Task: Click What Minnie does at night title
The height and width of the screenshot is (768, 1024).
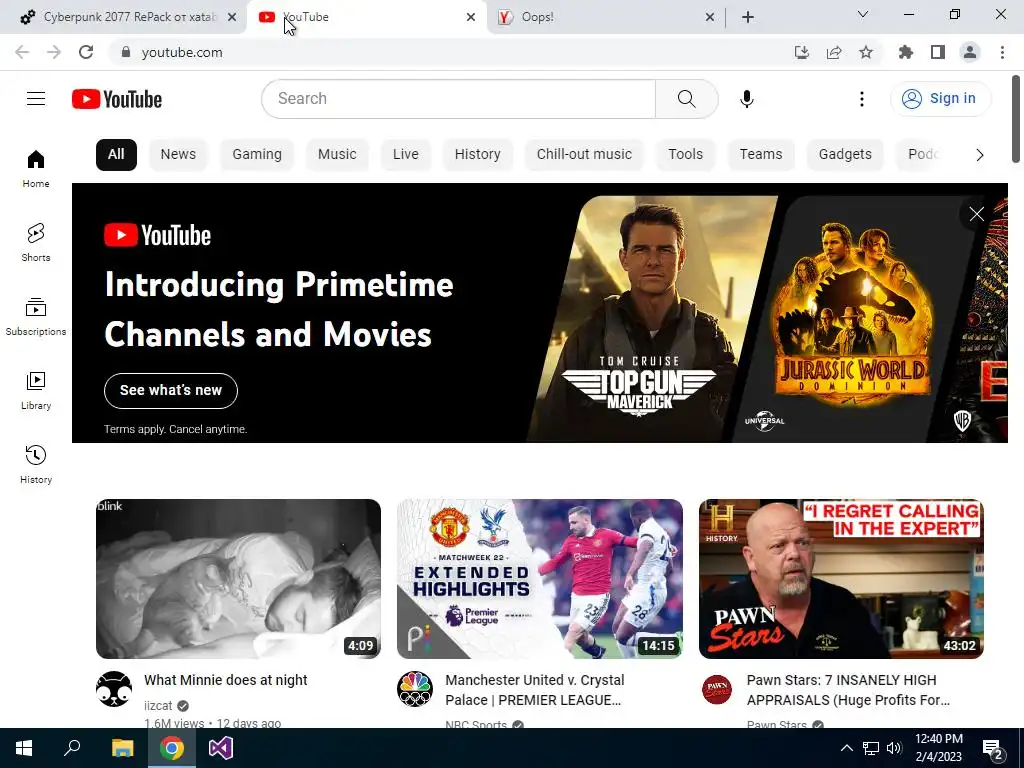Action: point(225,680)
